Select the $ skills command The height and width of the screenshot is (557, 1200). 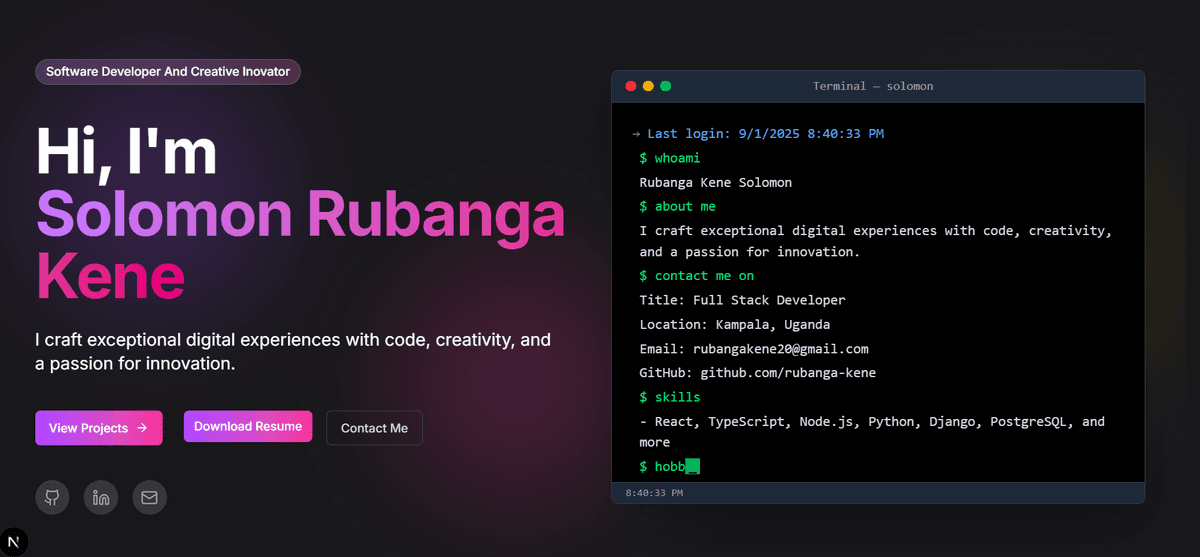coord(670,397)
